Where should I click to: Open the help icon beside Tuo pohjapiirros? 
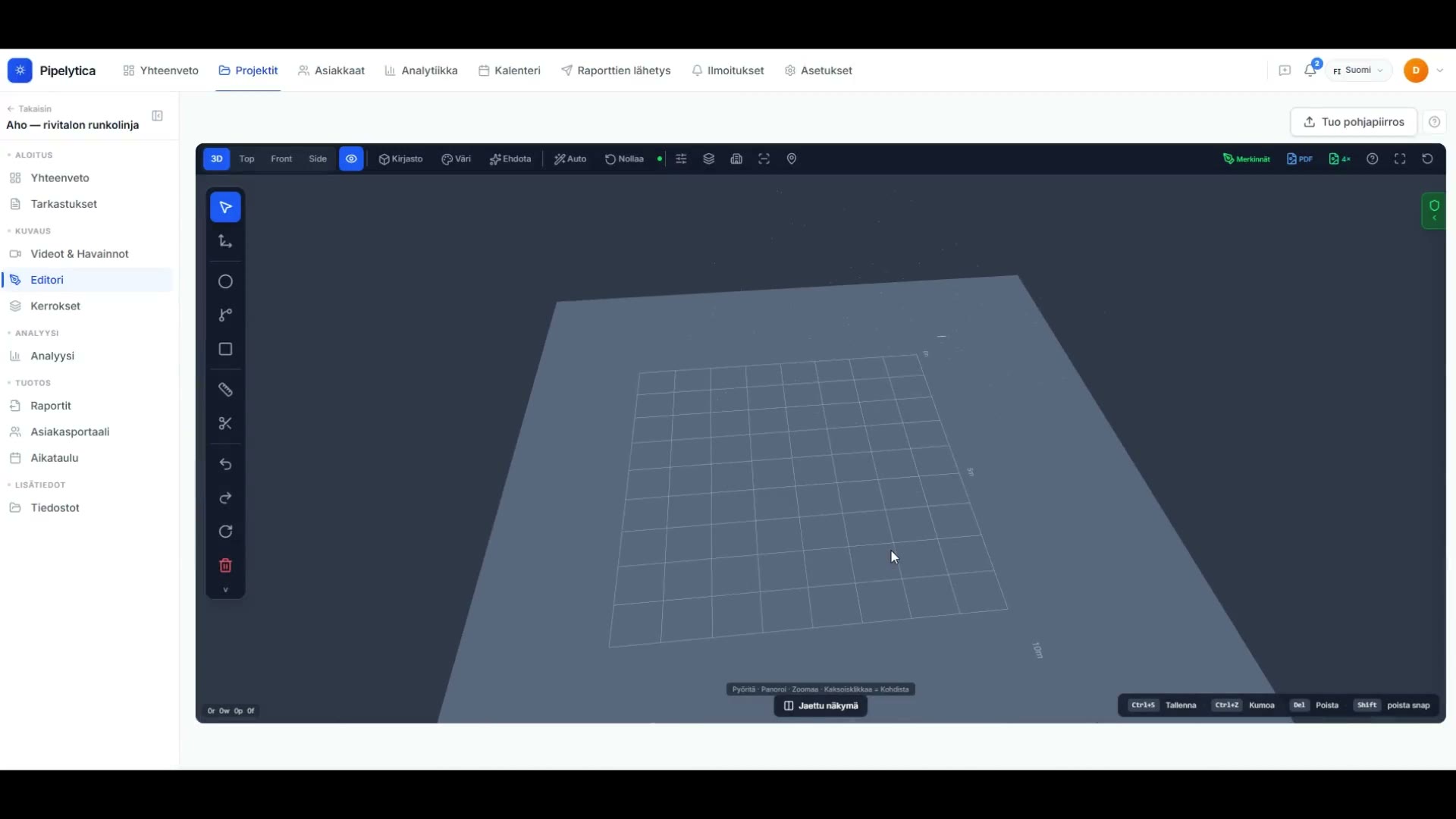click(1434, 122)
